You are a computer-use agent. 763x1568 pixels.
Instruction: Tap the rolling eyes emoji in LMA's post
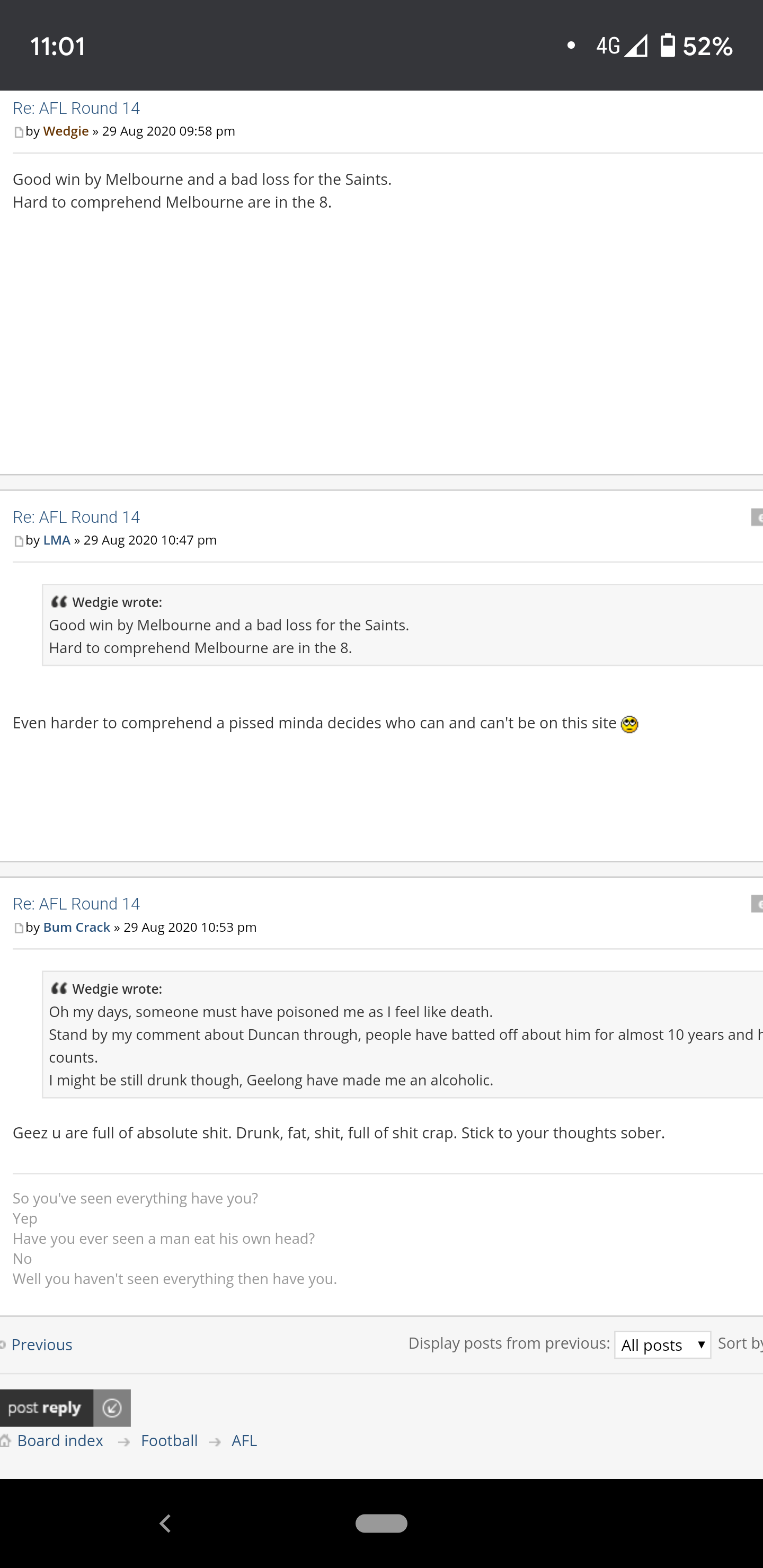tap(629, 724)
